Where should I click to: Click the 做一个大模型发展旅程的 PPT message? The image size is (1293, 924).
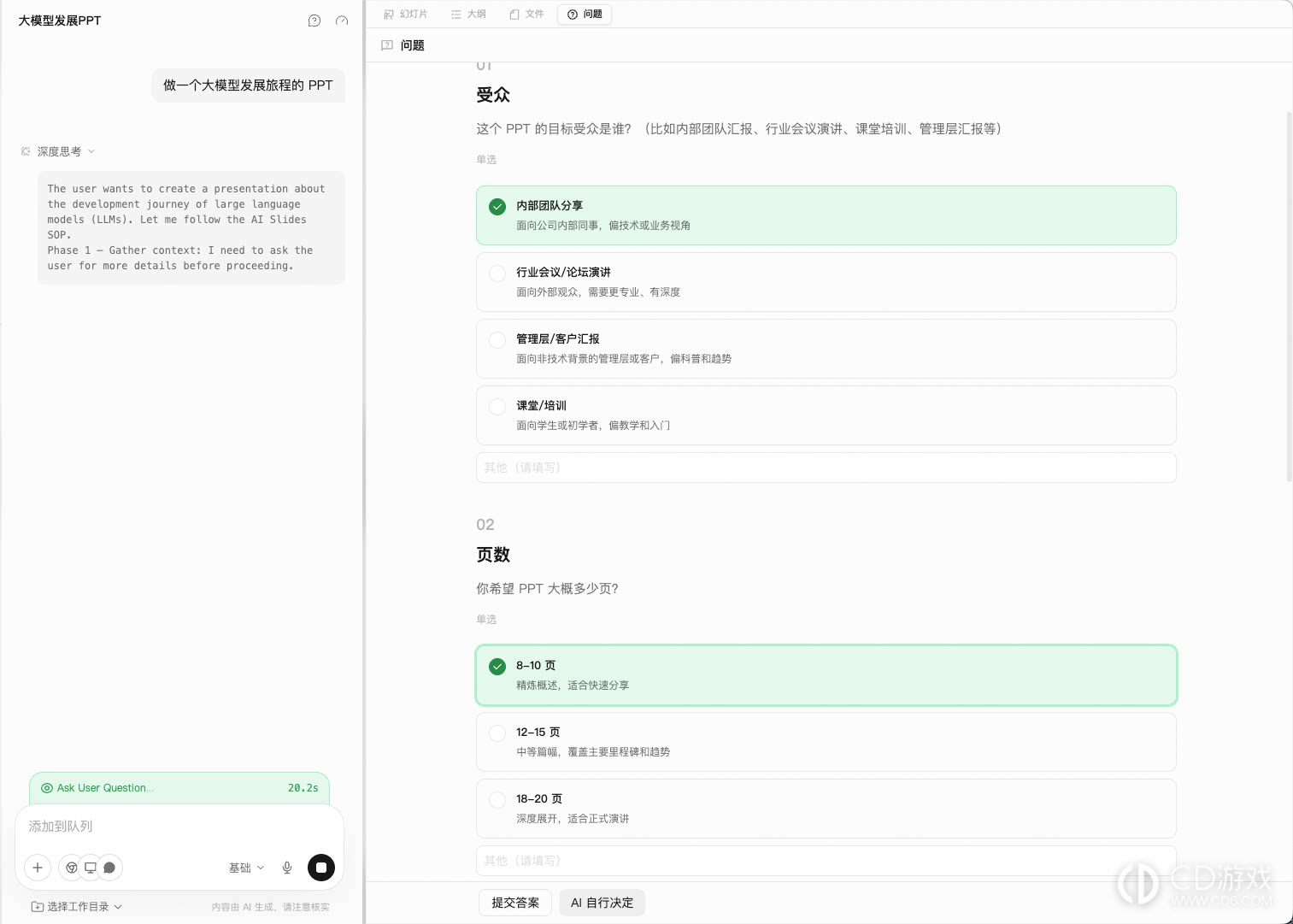(x=248, y=85)
